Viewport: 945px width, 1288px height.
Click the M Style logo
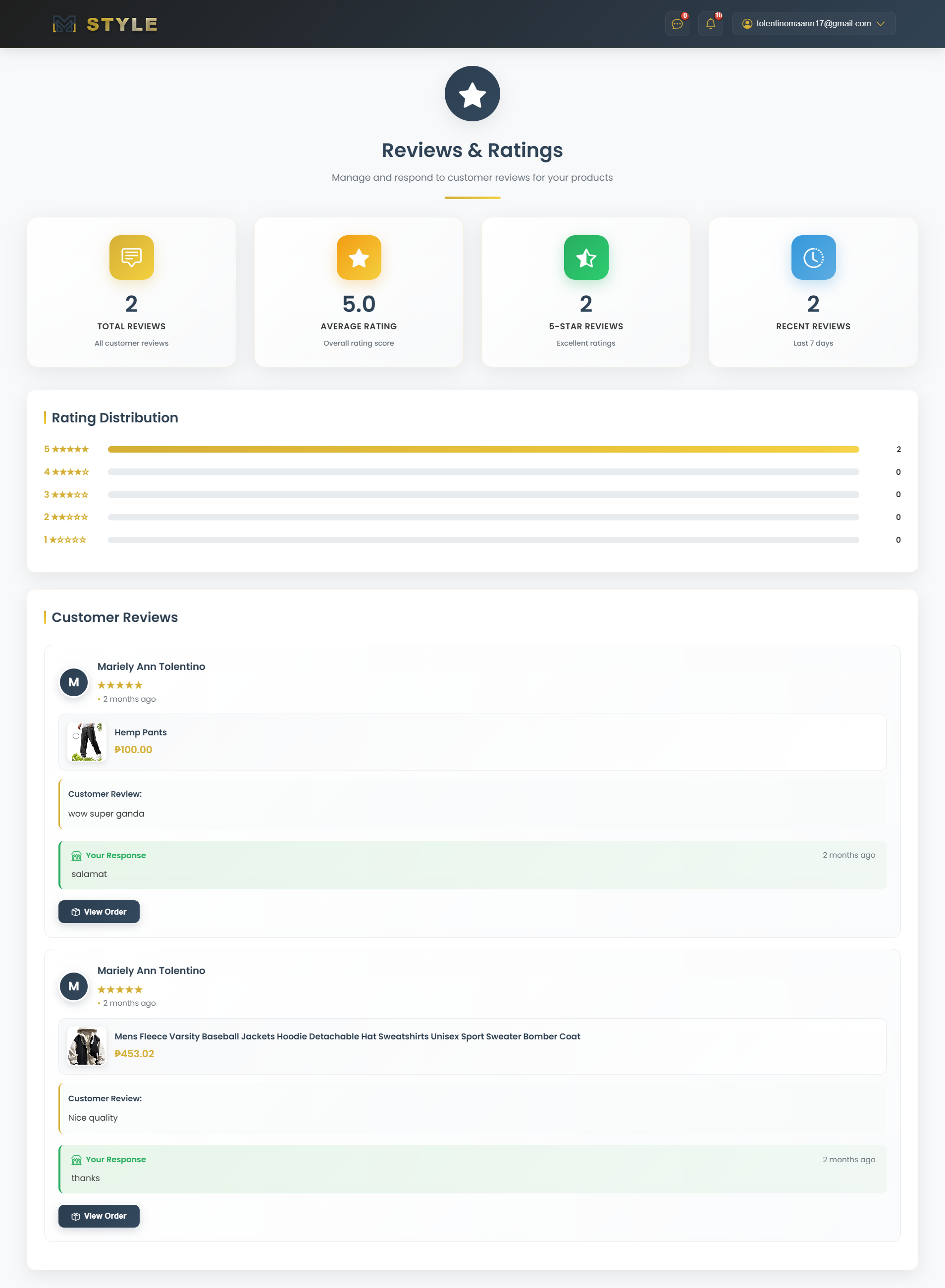pos(105,24)
